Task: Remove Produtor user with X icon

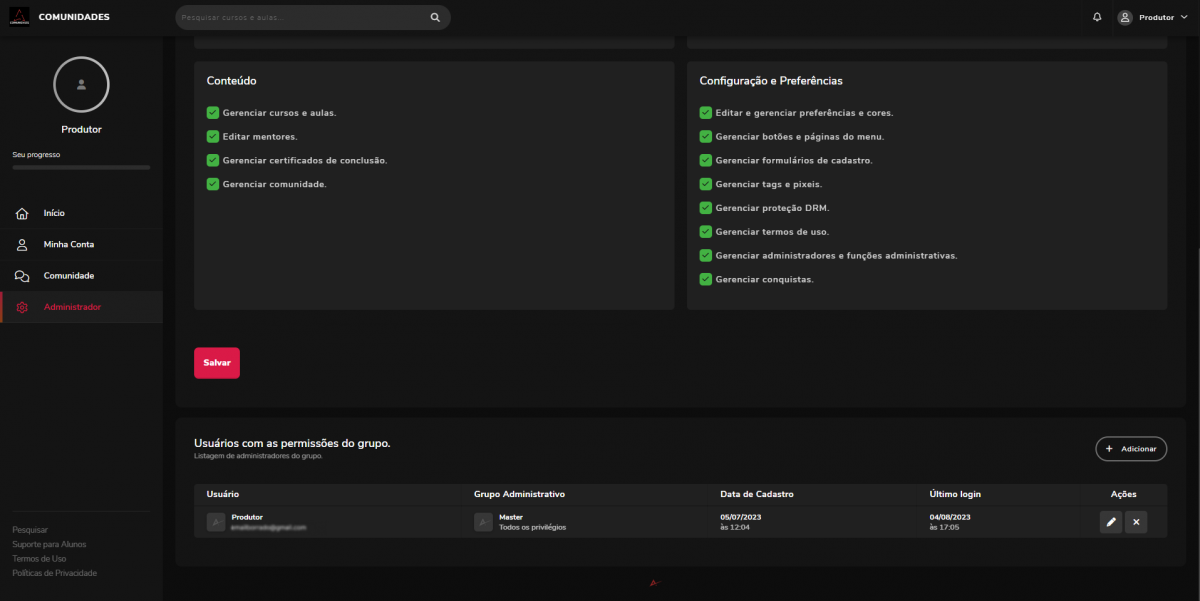Action: point(1136,522)
